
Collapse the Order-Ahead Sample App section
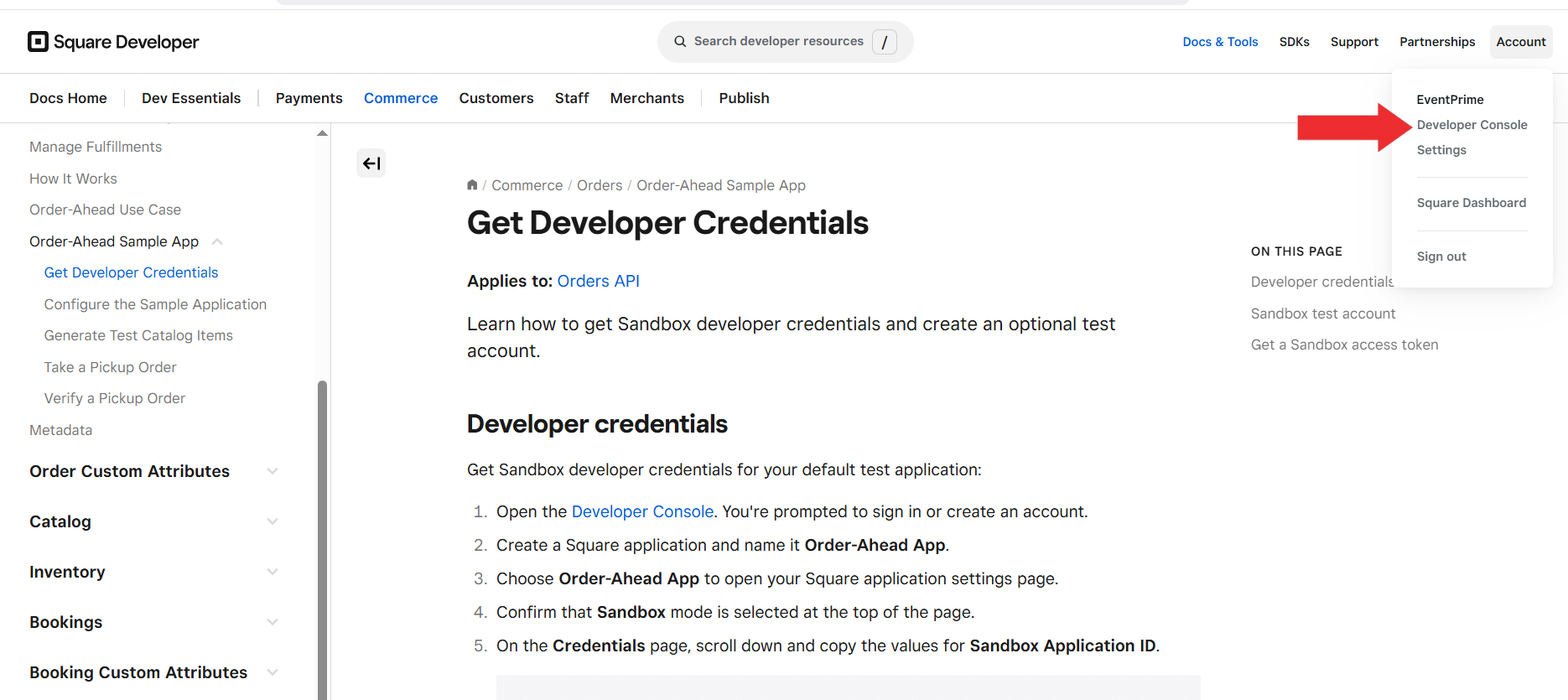[217, 241]
